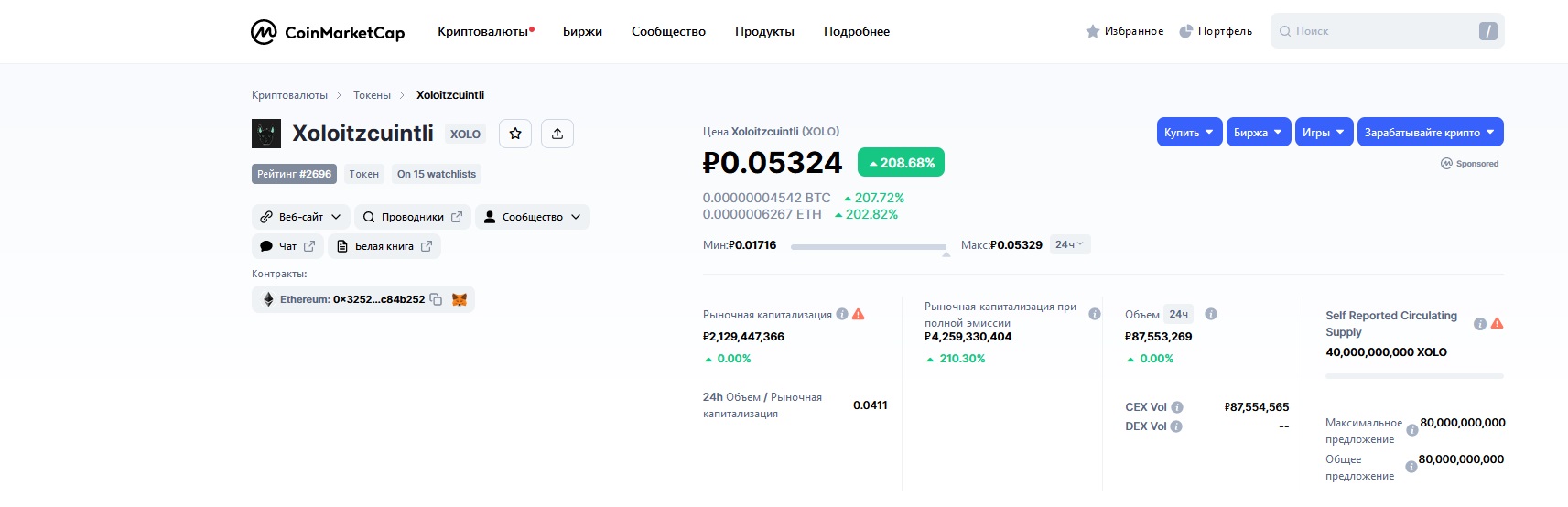Screen dimensions: 1568x507
Task: Click price ₽0.05324
Action: click(x=773, y=163)
